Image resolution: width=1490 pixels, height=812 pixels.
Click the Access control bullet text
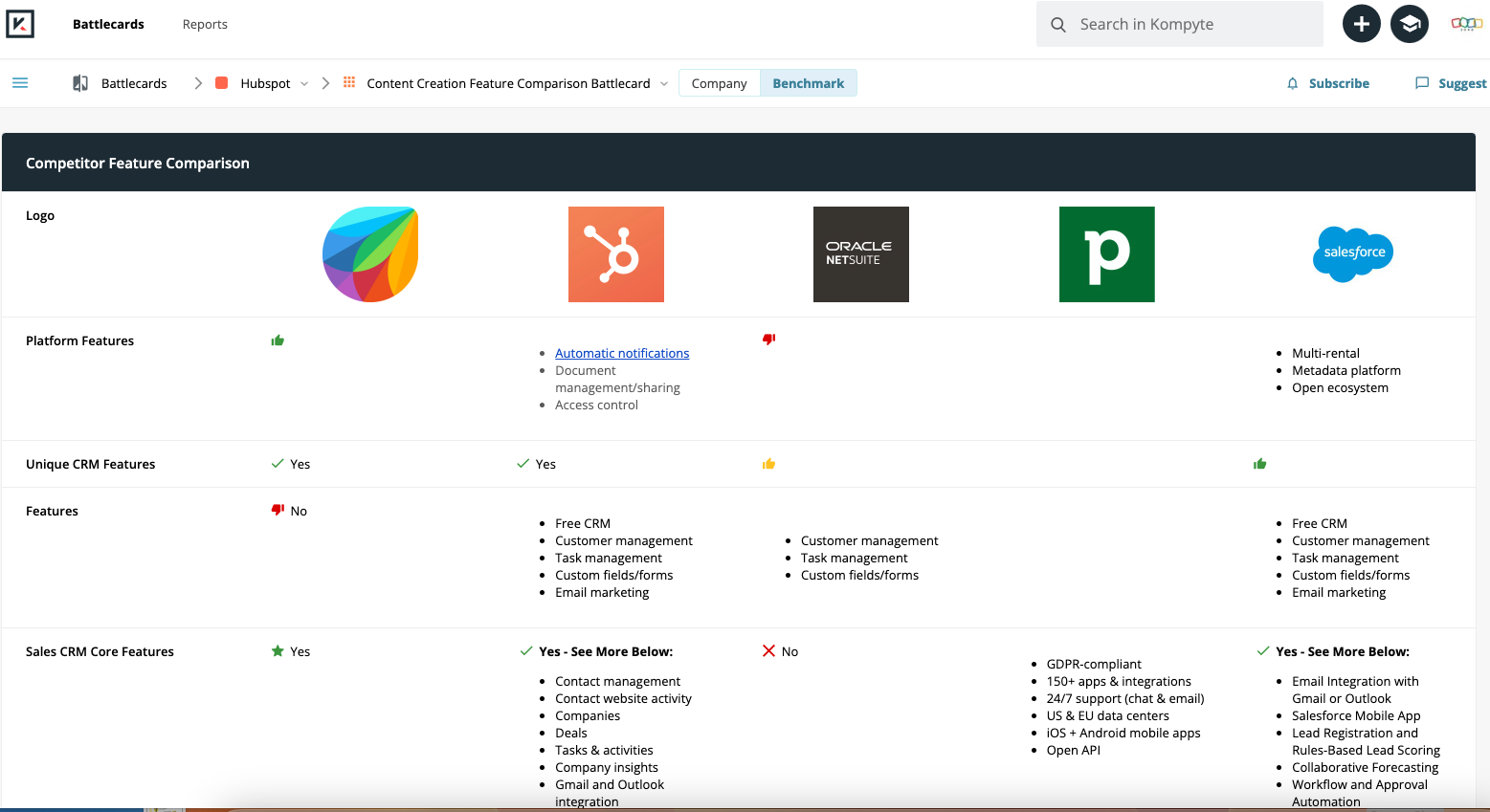pyautogui.click(x=596, y=405)
